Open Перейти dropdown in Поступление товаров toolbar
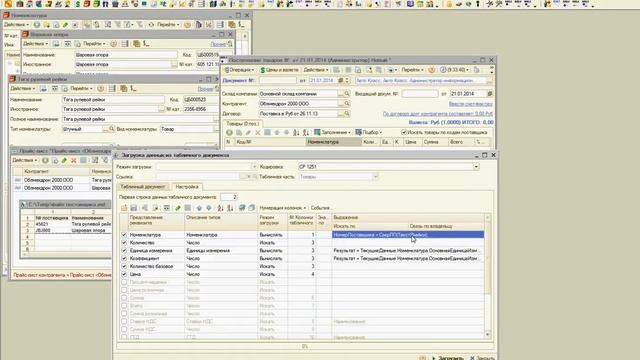The image size is (640, 360). (412, 70)
